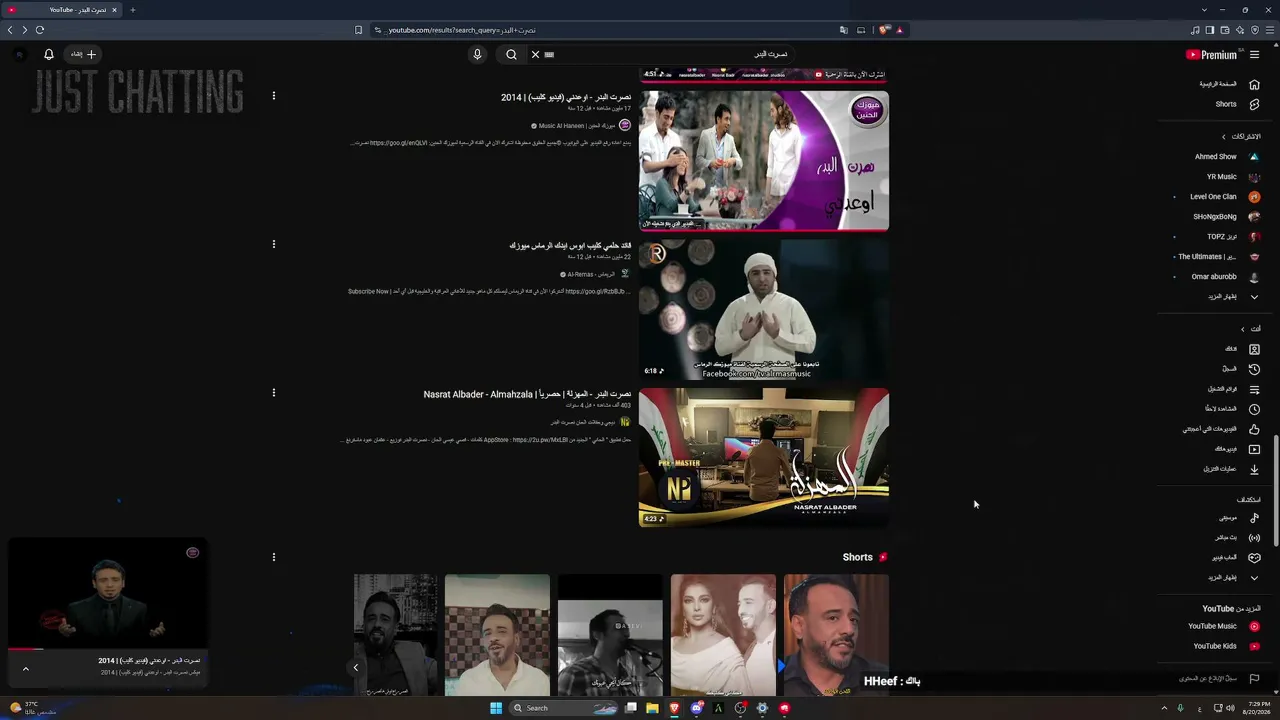Open YouTube Music link

pos(1223,627)
